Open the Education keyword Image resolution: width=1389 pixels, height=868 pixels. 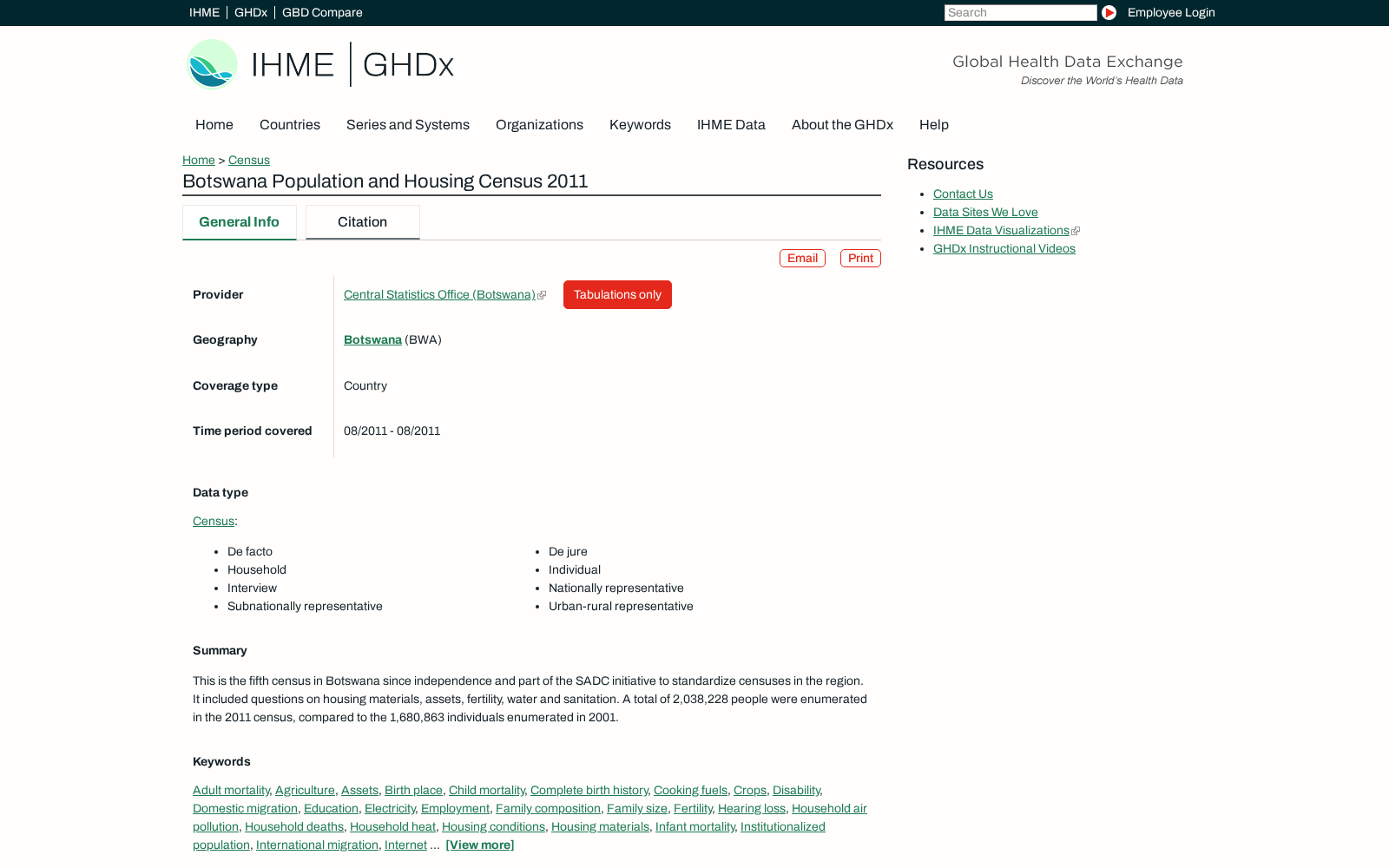pos(331,809)
